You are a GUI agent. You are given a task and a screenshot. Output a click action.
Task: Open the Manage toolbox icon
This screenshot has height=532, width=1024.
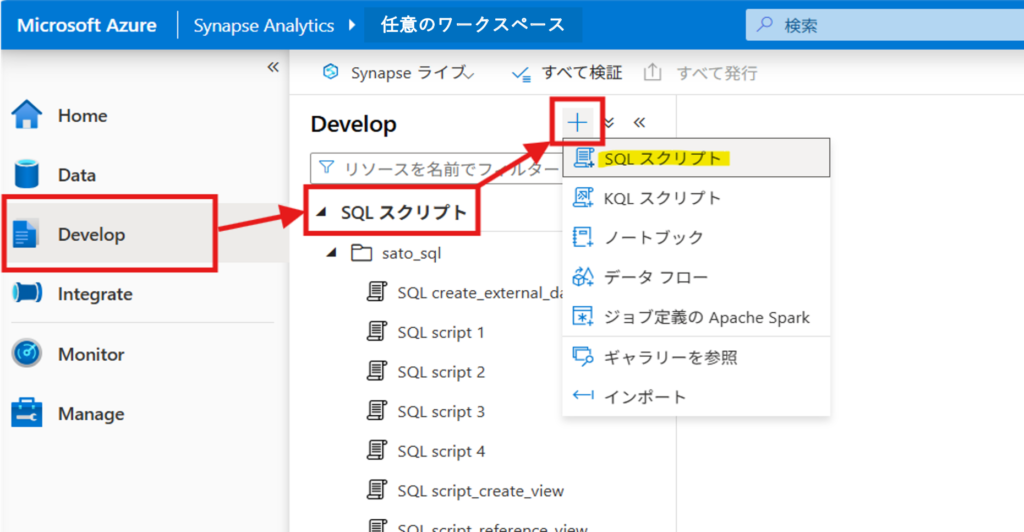pyautogui.click(x=27, y=413)
